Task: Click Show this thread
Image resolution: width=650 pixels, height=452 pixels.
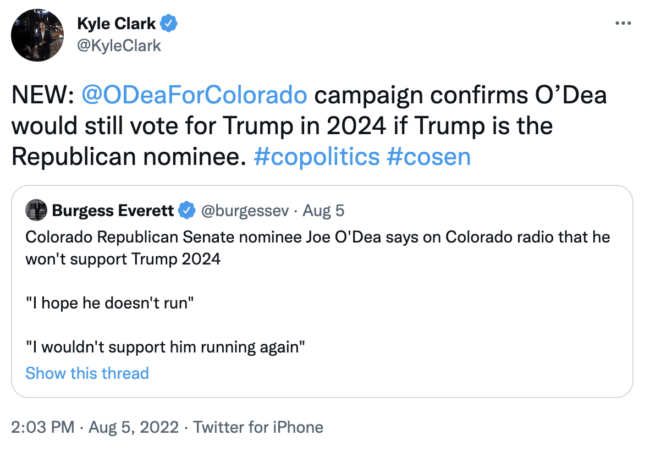Action: (x=87, y=373)
